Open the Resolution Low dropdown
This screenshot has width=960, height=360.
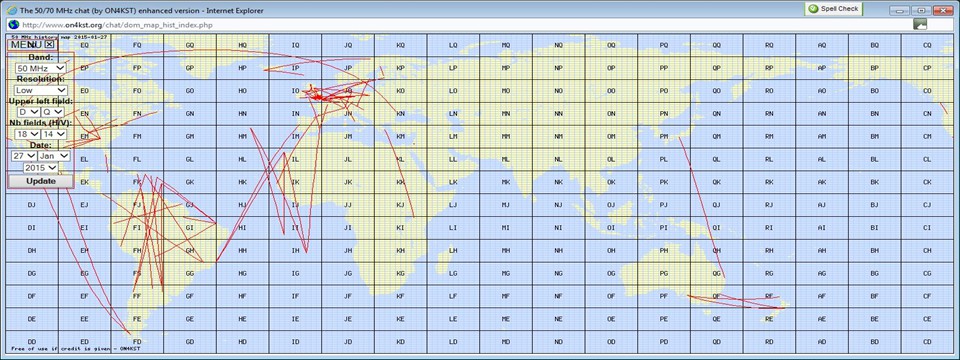(x=41, y=90)
